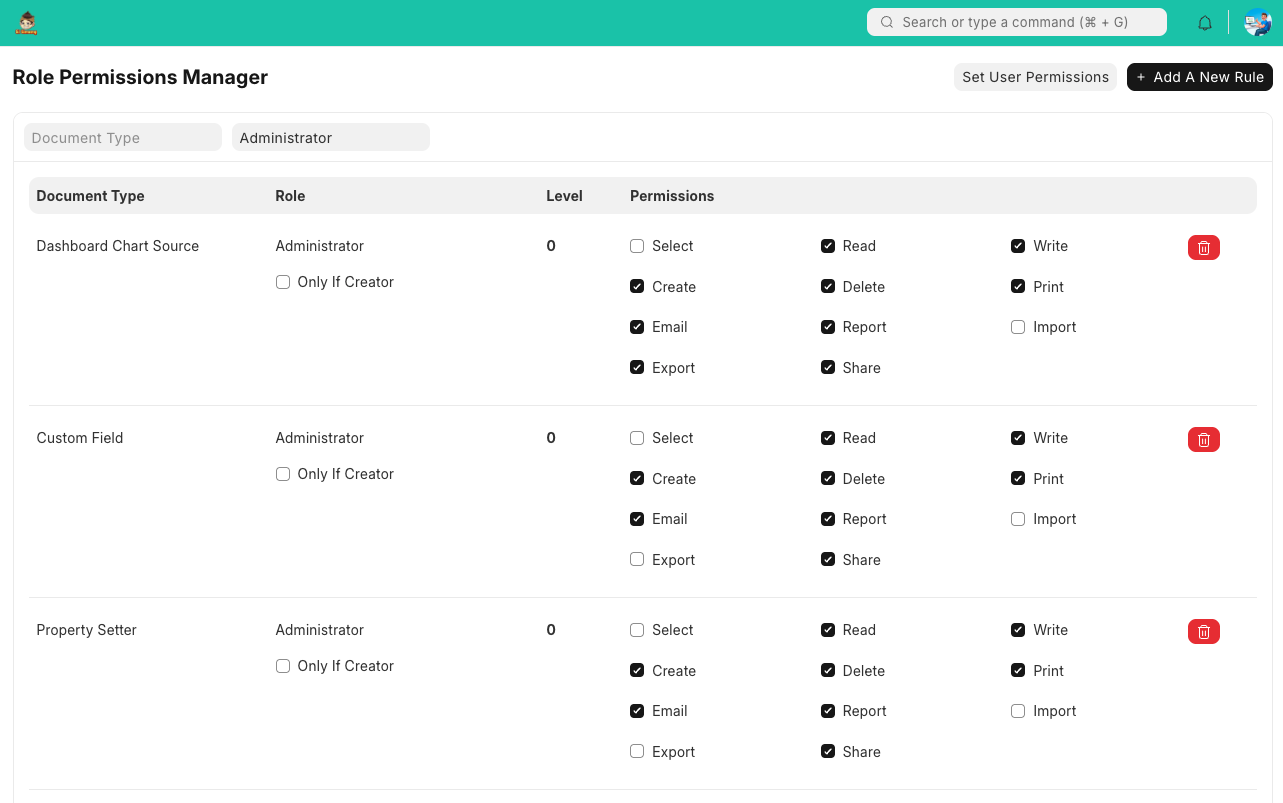Click the search magnifier icon
The width and height of the screenshot is (1283, 803).
tap(887, 21)
